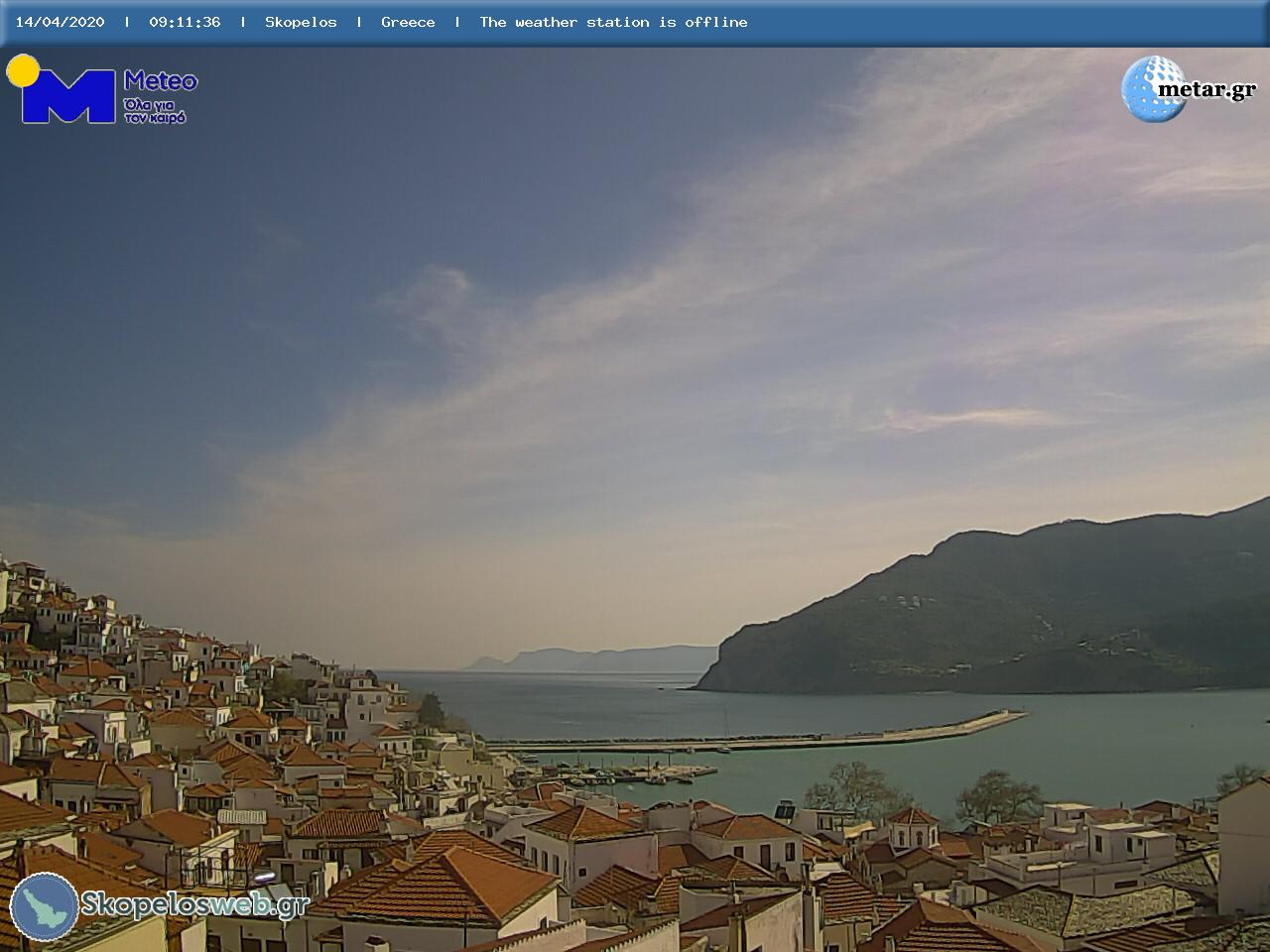This screenshot has height=952, width=1270.
Task: Open the Skopelosweb.gr link text
Action: coord(194,904)
